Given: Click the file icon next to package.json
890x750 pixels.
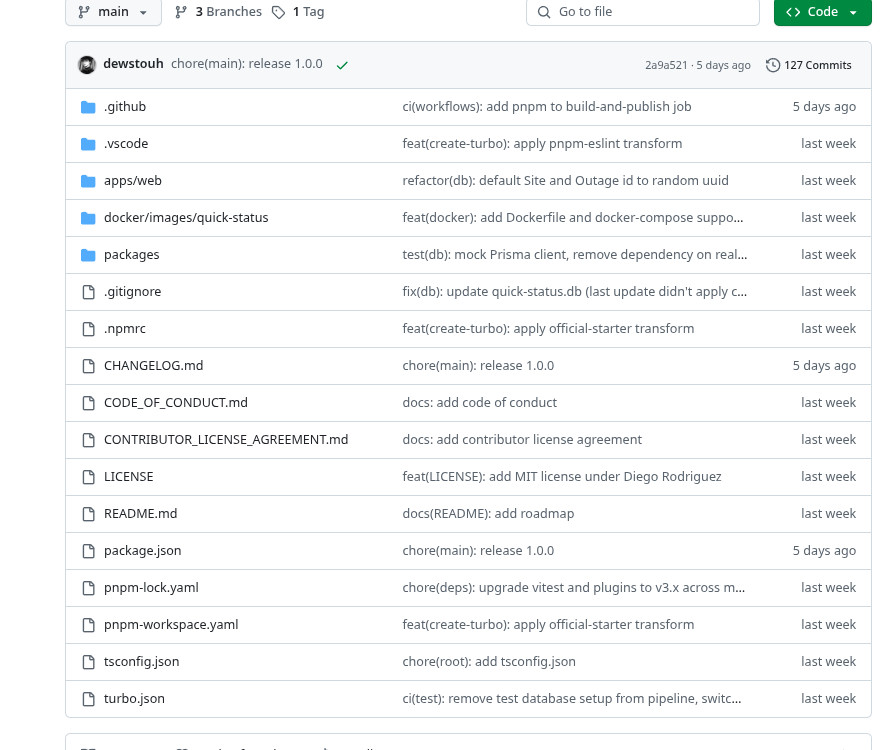Looking at the screenshot, I should [89, 551].
